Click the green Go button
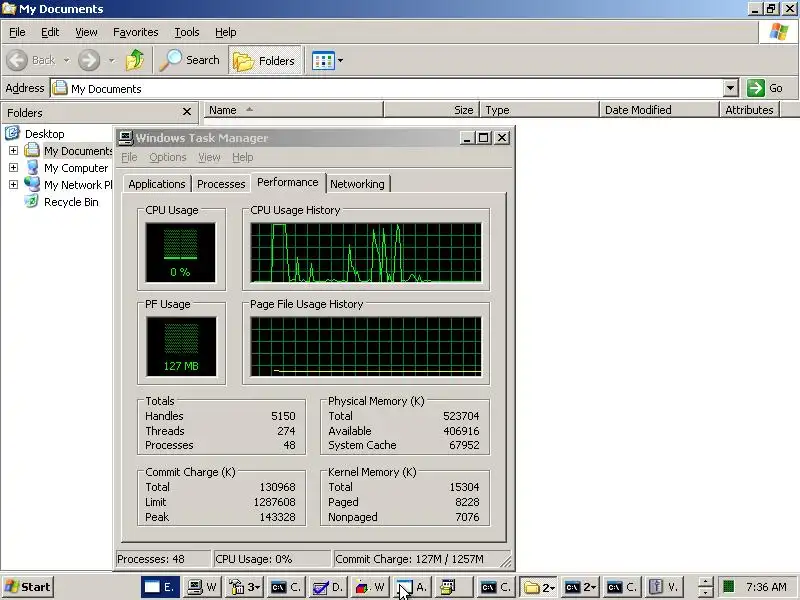This screenshot has height=600, width=800. tap(765, 88)
